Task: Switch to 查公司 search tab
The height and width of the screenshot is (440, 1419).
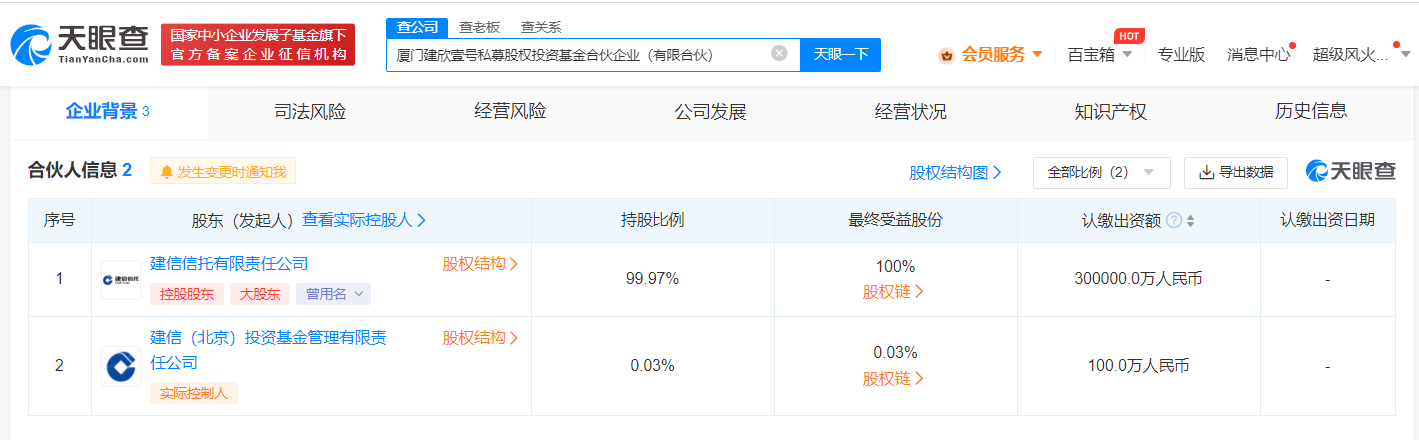Action: click(416, 27)
